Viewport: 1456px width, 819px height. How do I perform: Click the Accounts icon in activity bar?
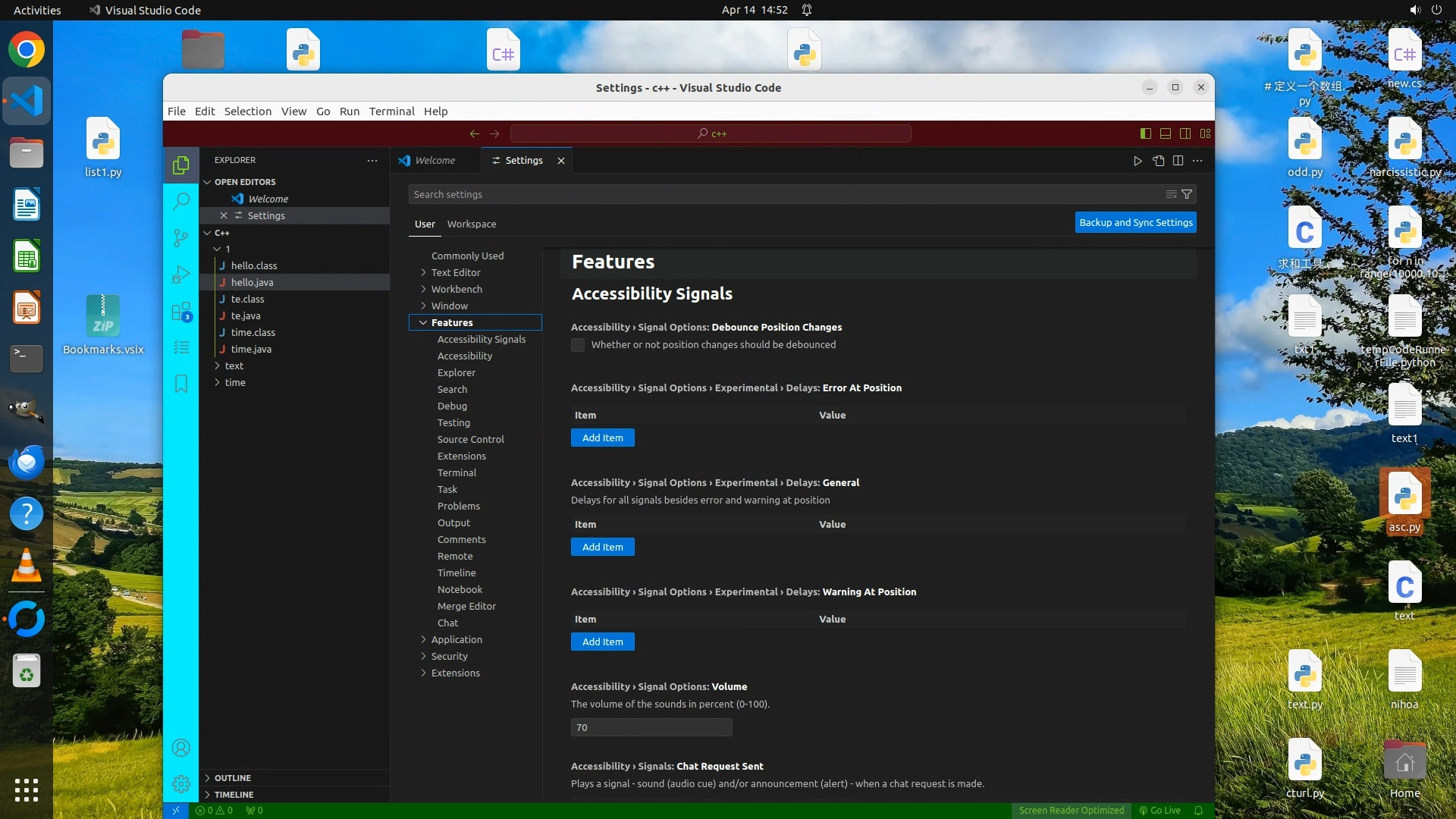[x=180, y=748]
